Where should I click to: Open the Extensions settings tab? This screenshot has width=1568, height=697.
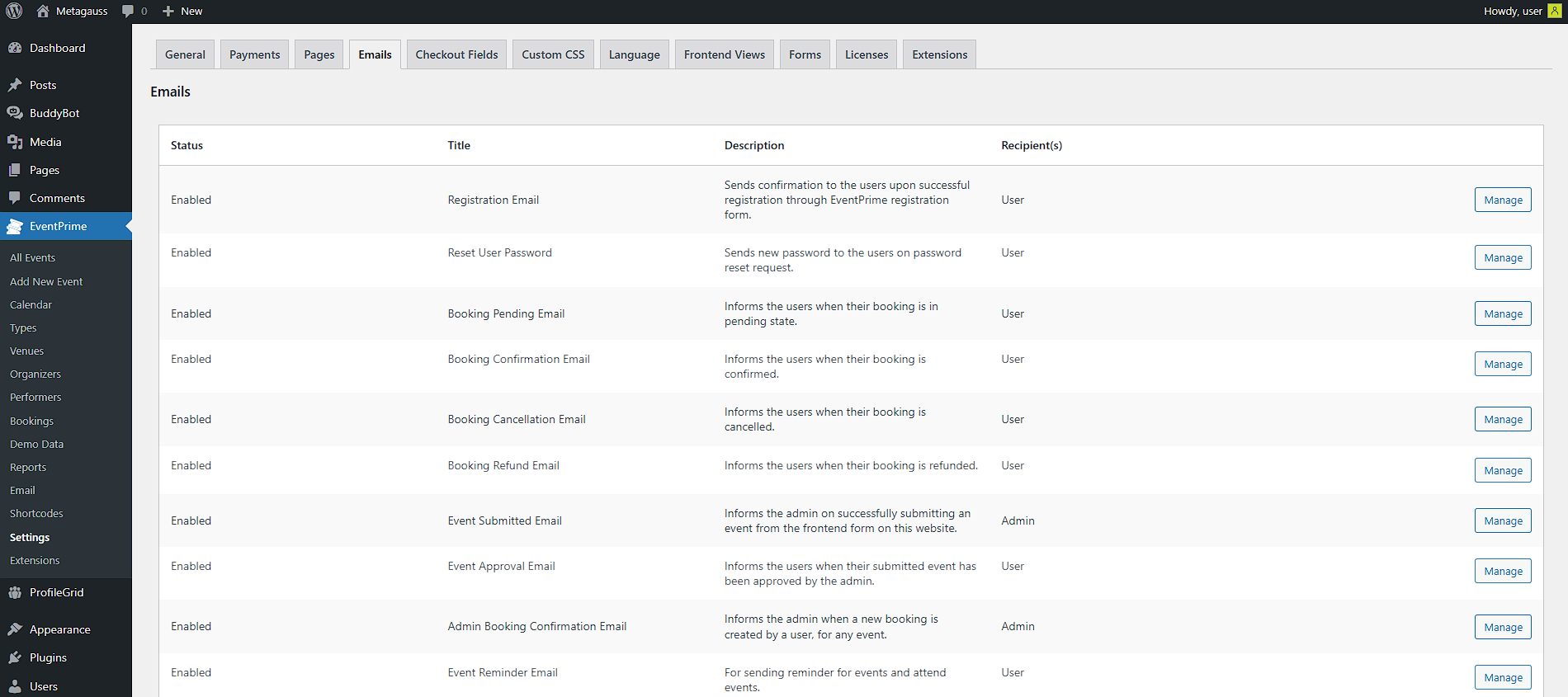[939, 54]
